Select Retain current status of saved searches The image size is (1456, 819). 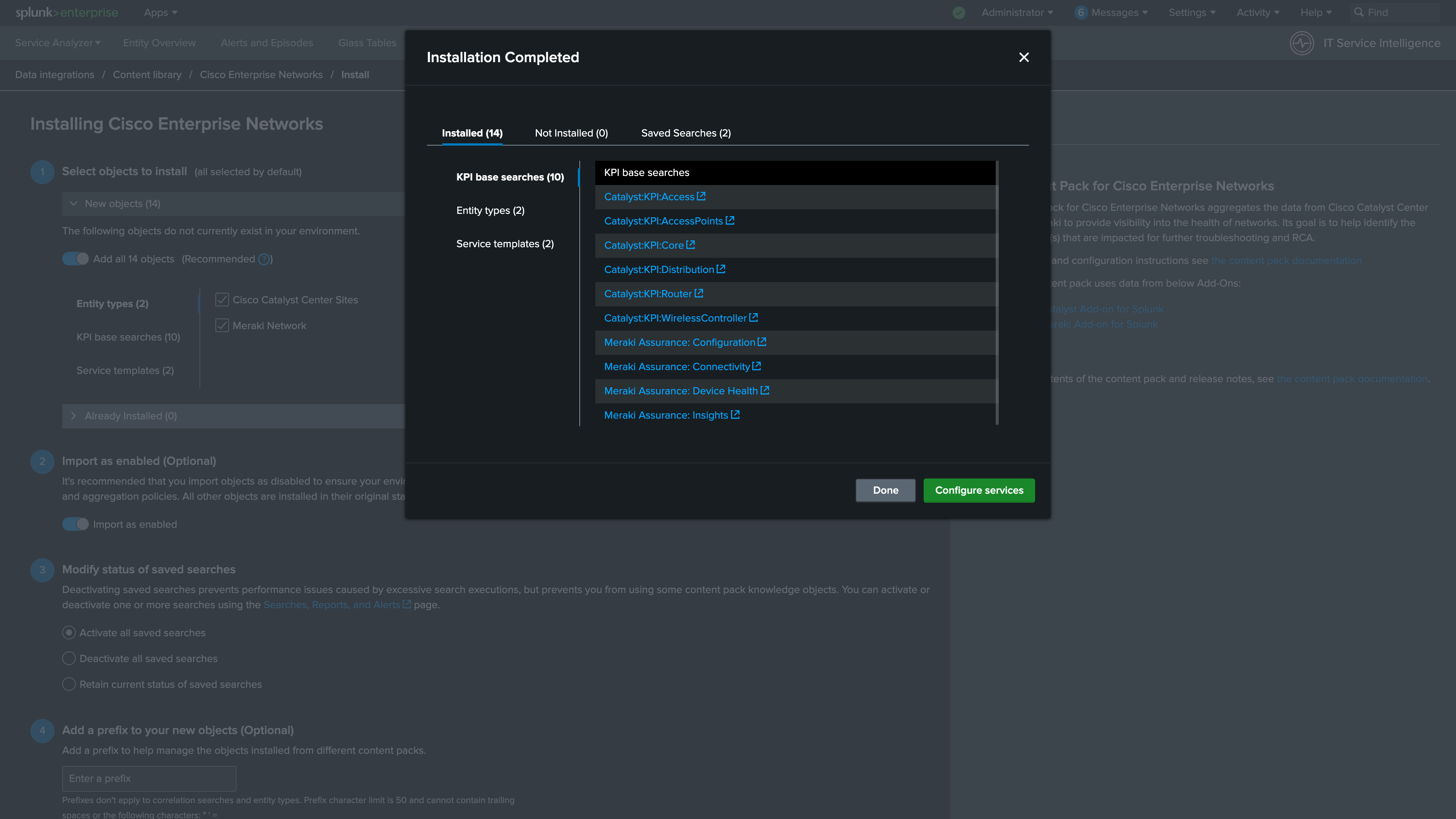[x=69, y=684]
